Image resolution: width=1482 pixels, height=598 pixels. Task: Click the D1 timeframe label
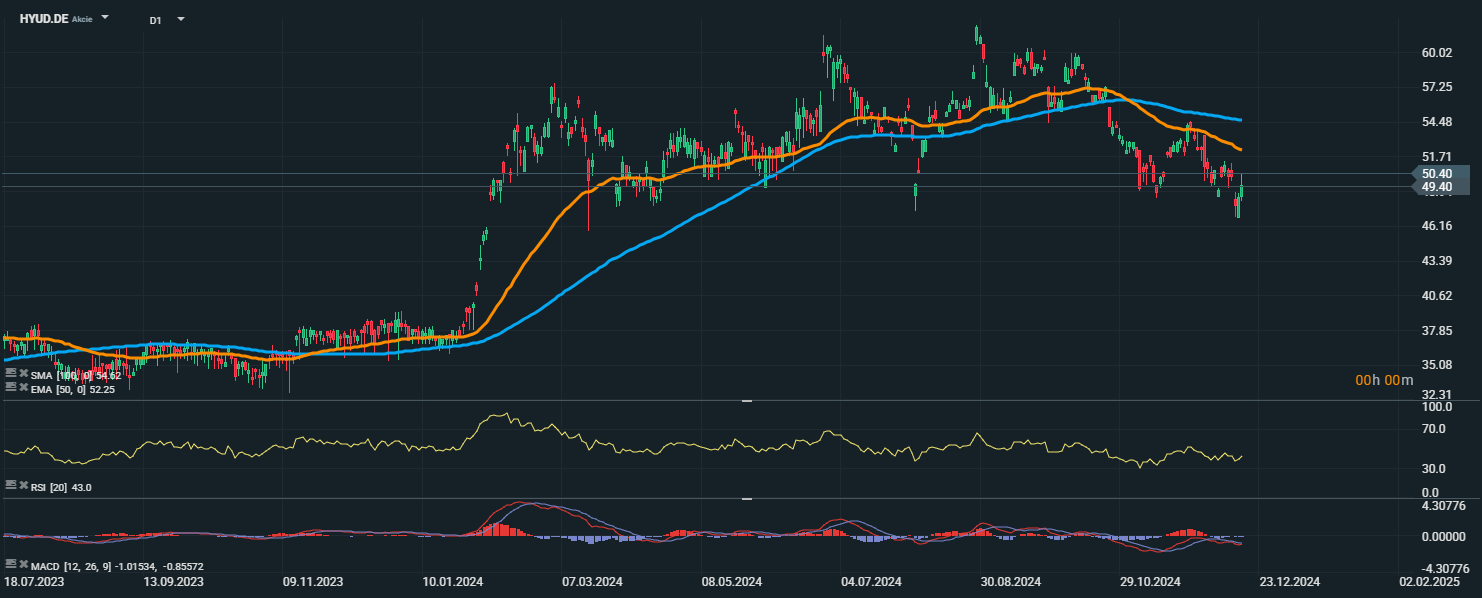click(x=156, y=19)
